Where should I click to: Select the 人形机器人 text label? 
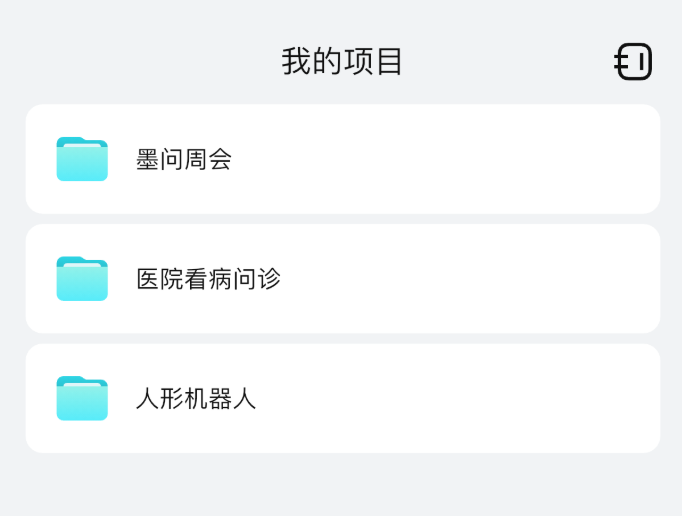pyautogui.click(x=196, y=399)
